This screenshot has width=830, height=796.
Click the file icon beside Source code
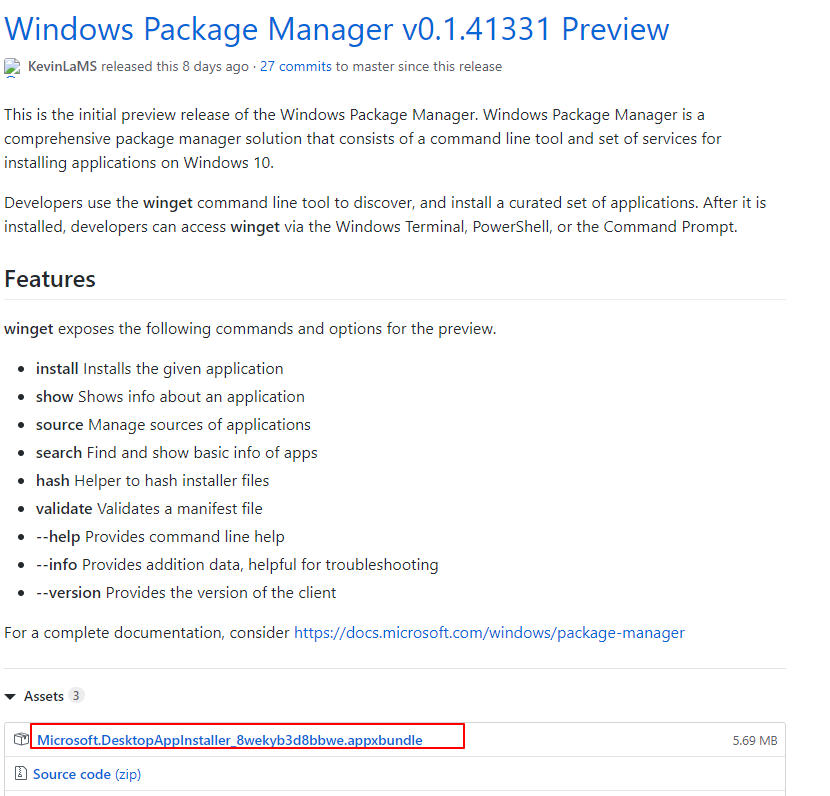click(x=21, y=773)
